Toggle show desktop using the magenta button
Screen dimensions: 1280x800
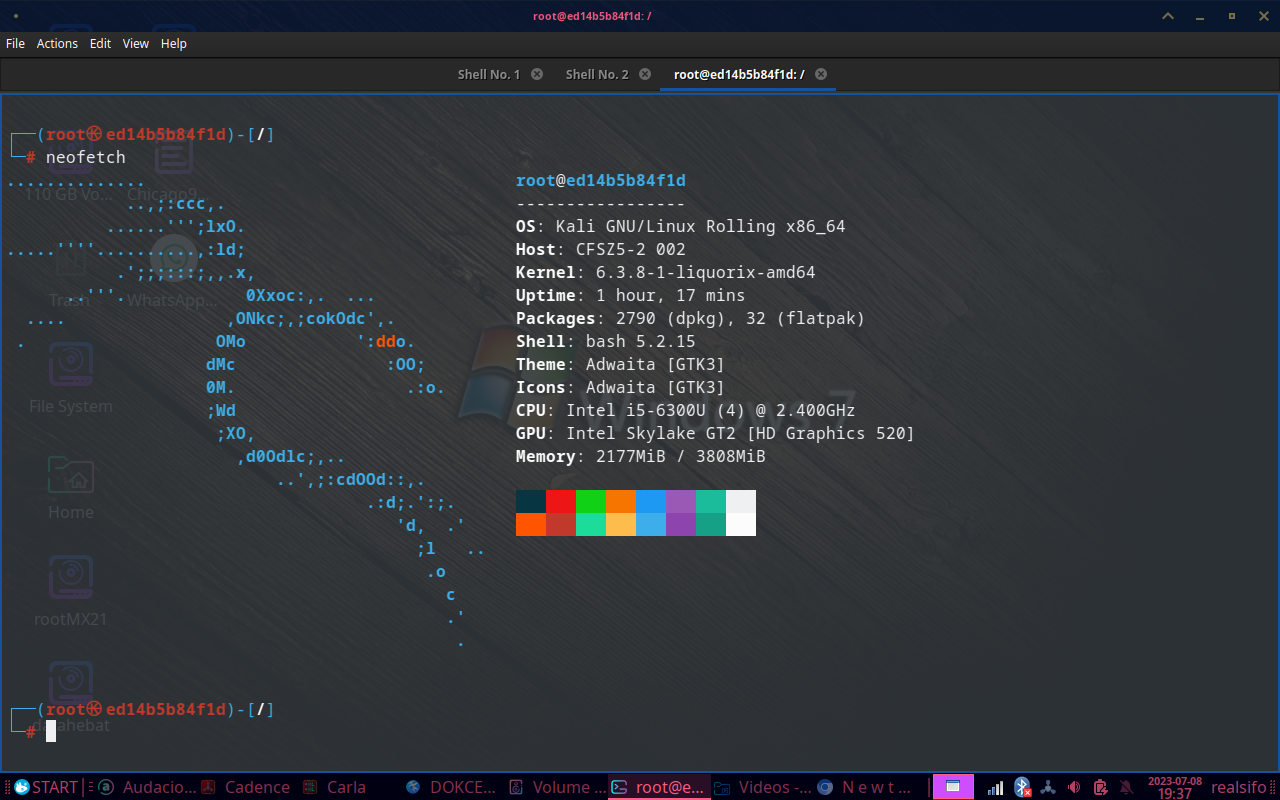pos(953,787)
